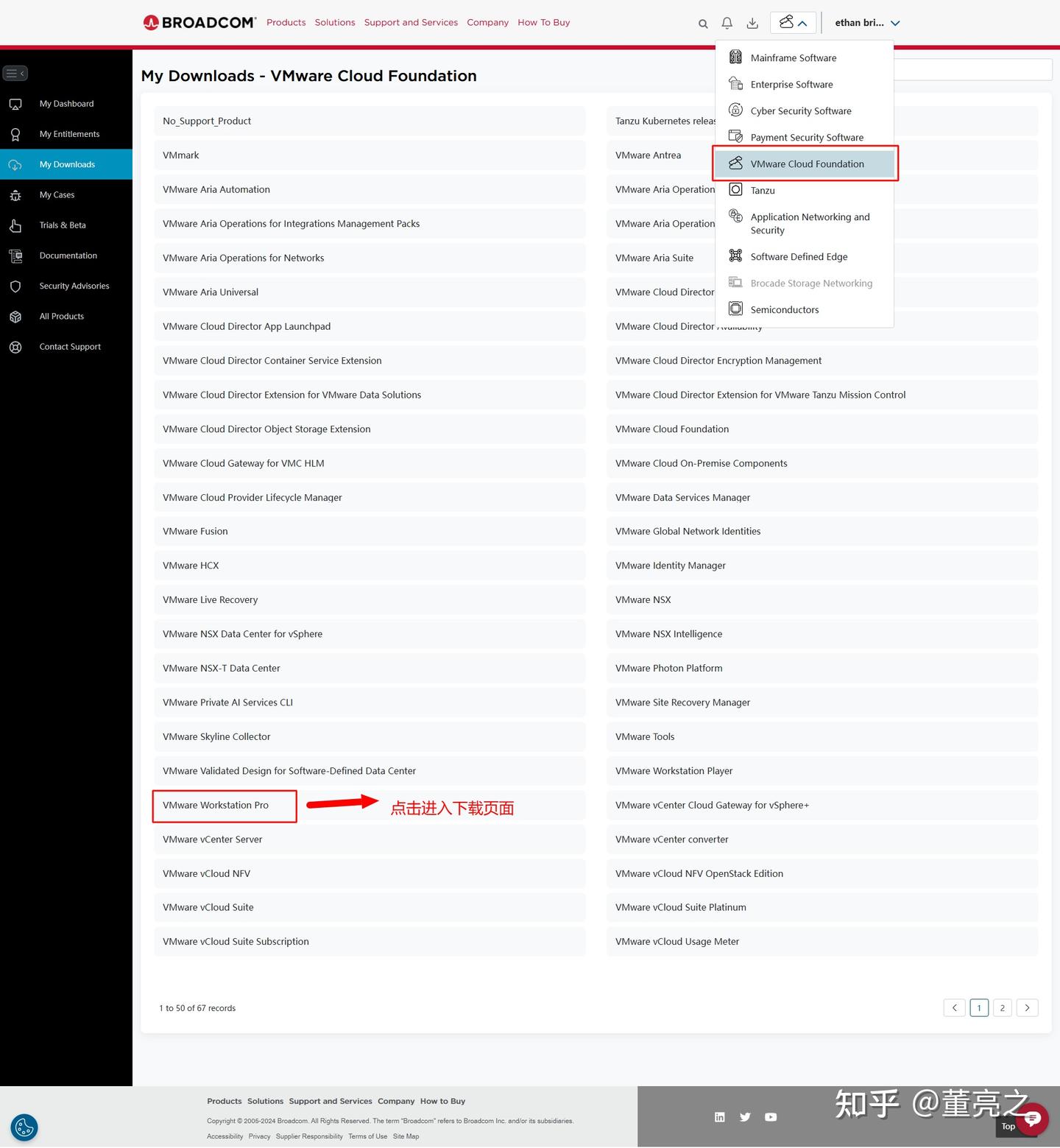Select Security Advisories in sidebar
1060x1148 pixels.
[x=66, y=286]
